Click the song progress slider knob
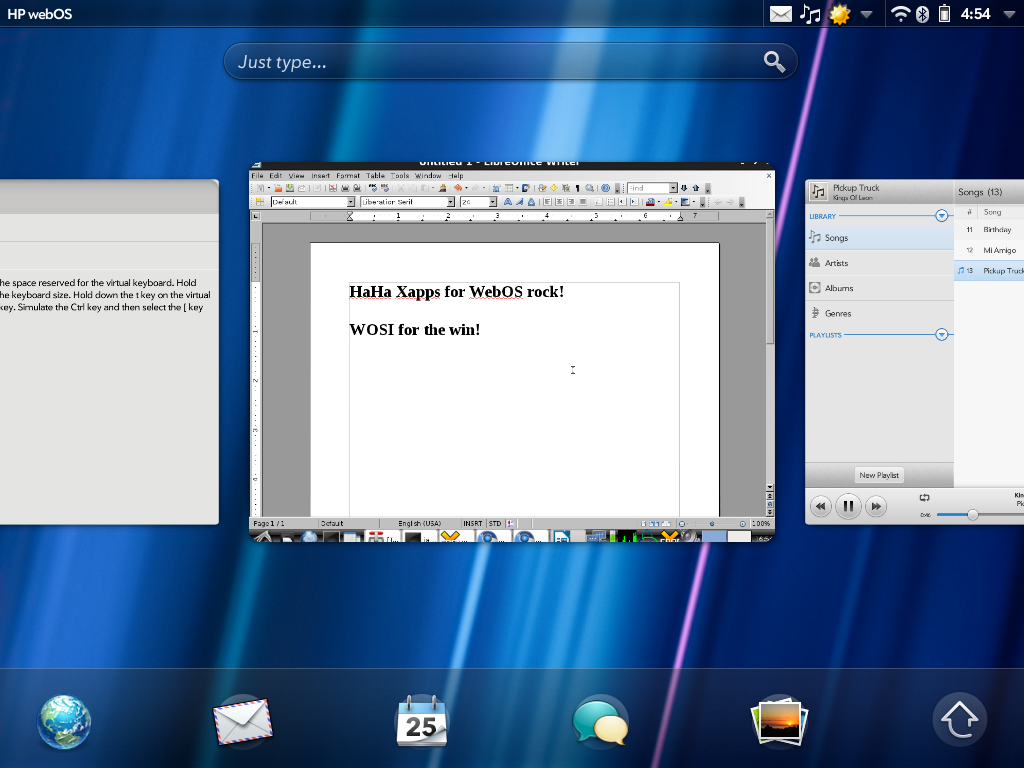Image resolution: width=1024 pixels, height=768 pixels. point(972,514)
